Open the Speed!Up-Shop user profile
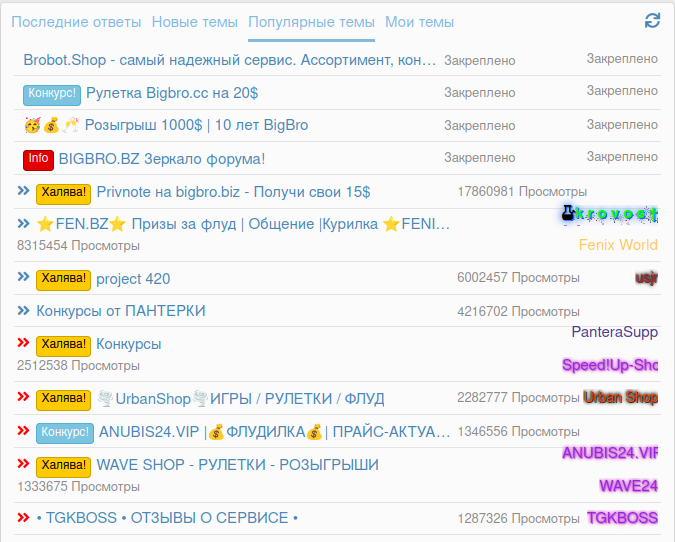This screenshot has height=542, width=675. (x=610, y=365)
